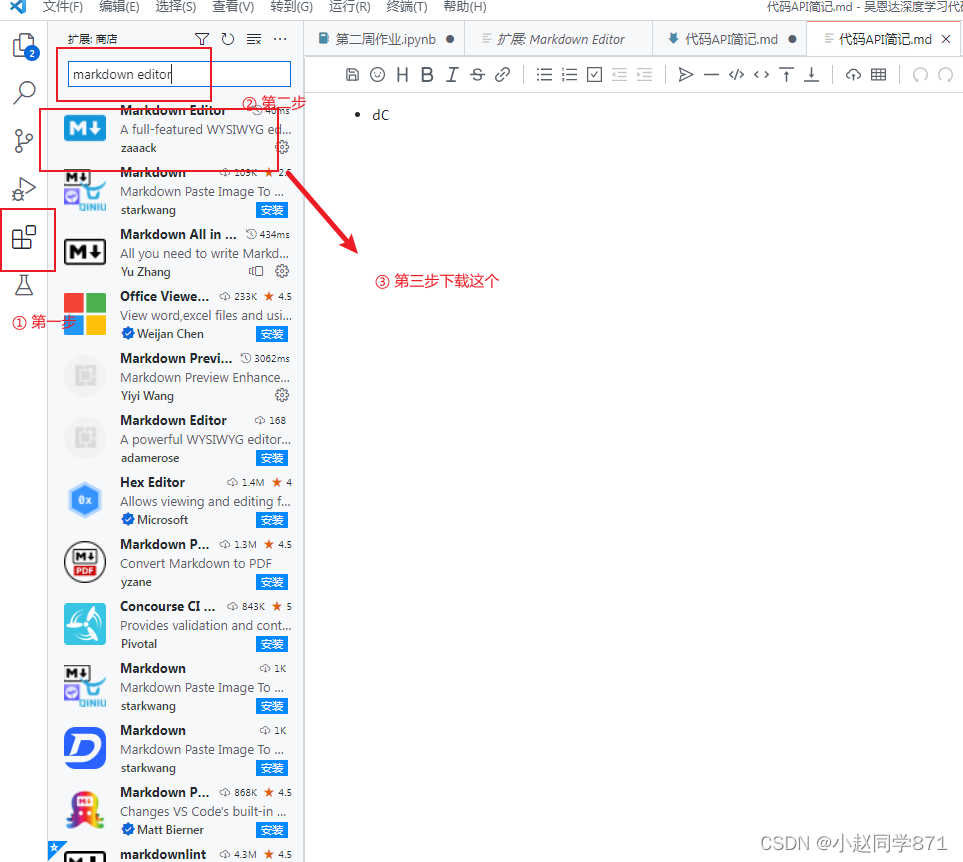
Task: Open the 转到(G) menu
Action: (x=291, y=7)
